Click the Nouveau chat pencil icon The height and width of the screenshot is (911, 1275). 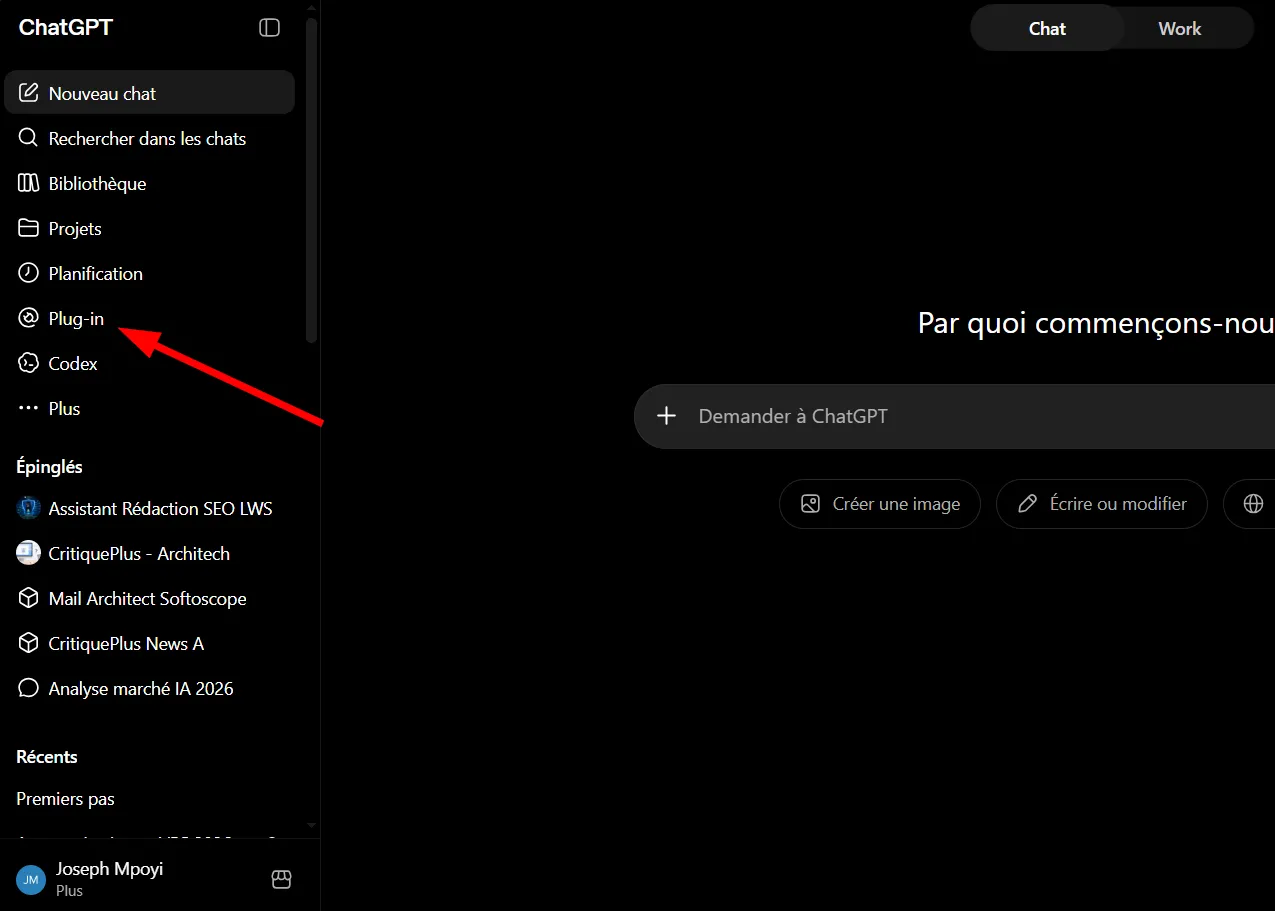[29, 93]
